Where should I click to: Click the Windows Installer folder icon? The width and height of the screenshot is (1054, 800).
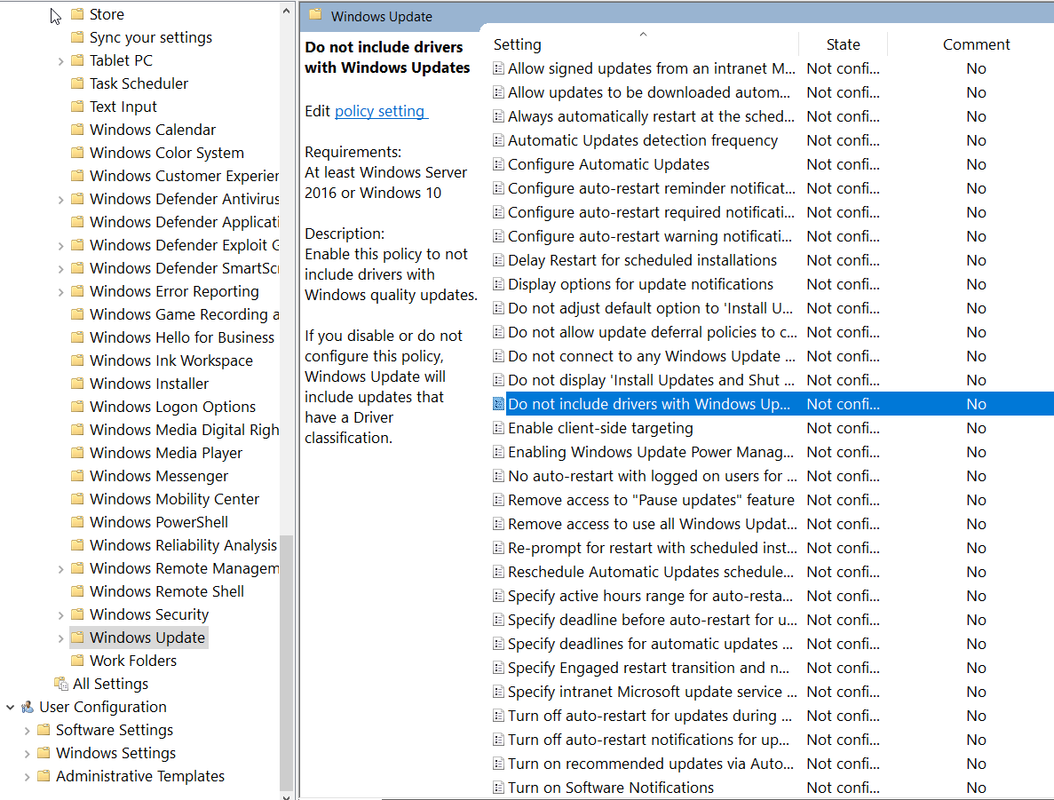coord(77,383)
